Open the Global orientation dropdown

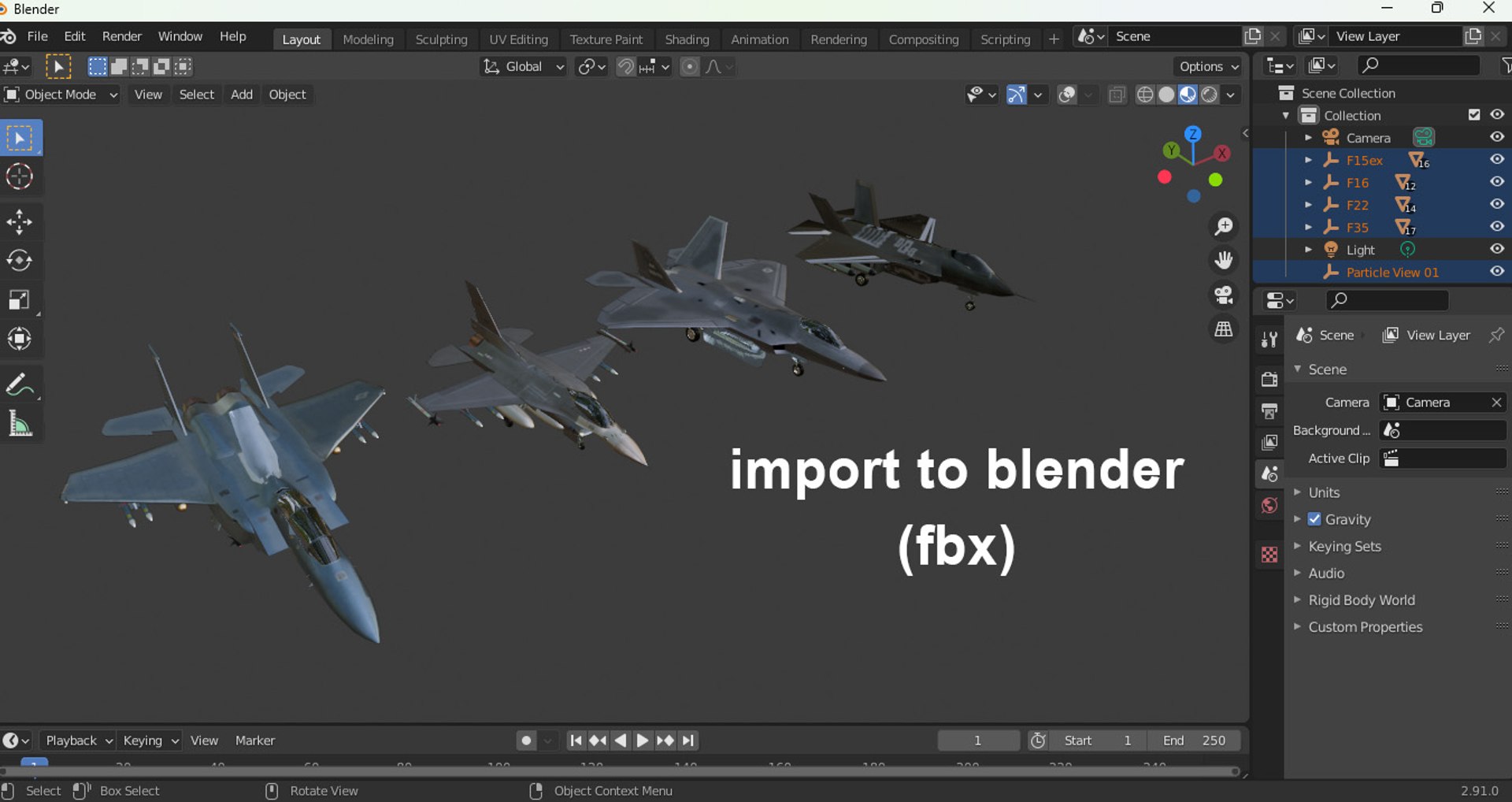point(523,67)
